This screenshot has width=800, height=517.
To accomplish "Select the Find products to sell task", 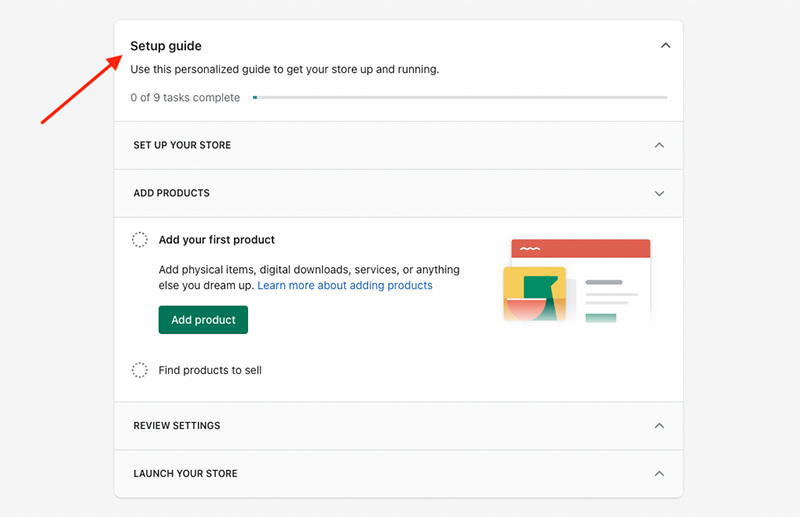I will click(x=210, y=370).
